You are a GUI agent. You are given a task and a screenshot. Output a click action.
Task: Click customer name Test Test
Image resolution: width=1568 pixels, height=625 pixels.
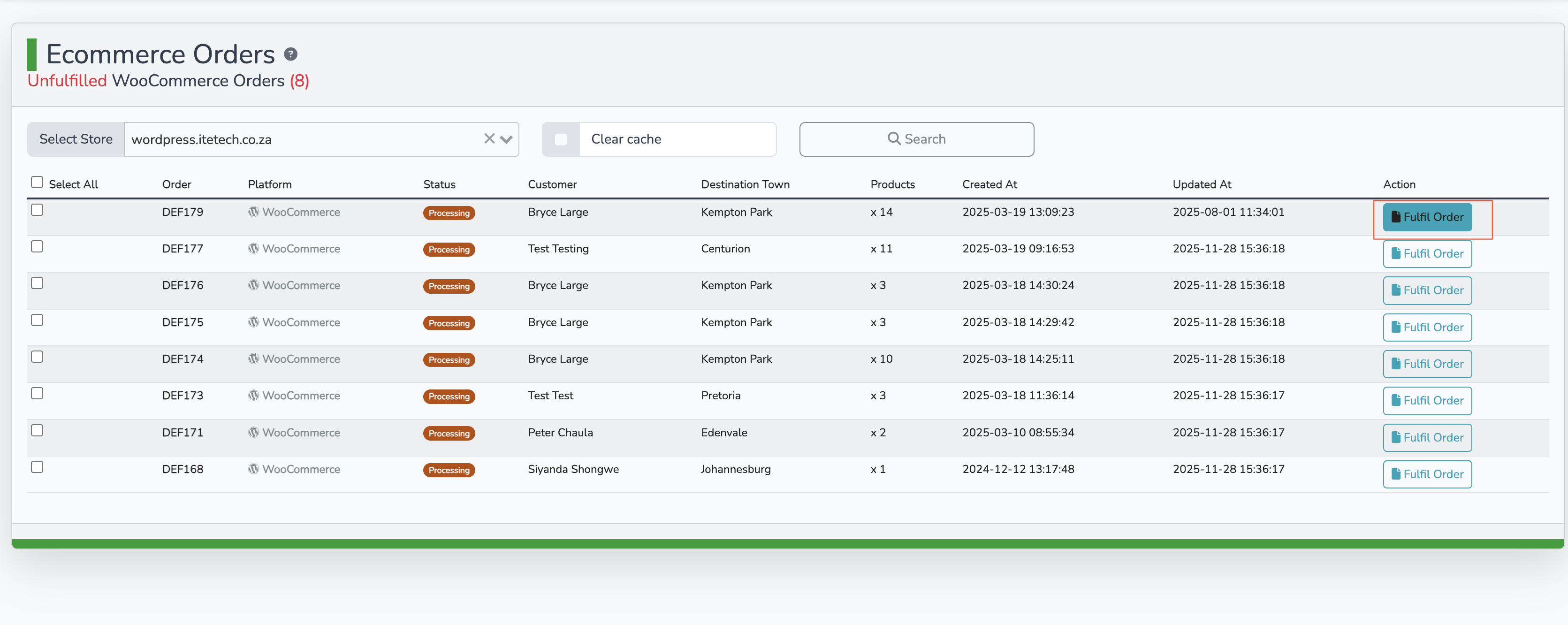(550, 395)
